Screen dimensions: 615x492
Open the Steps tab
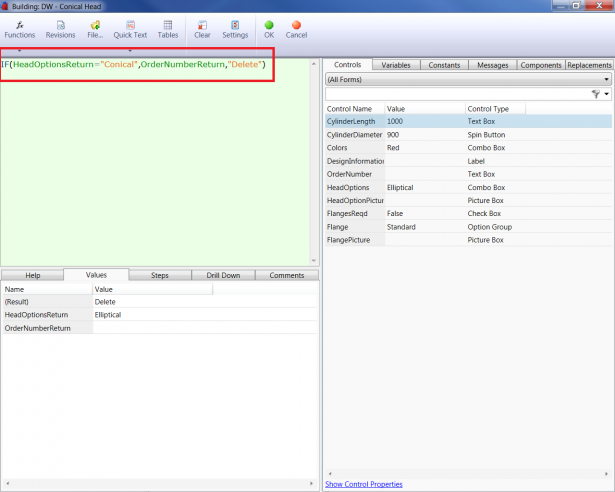pos(160,275)
